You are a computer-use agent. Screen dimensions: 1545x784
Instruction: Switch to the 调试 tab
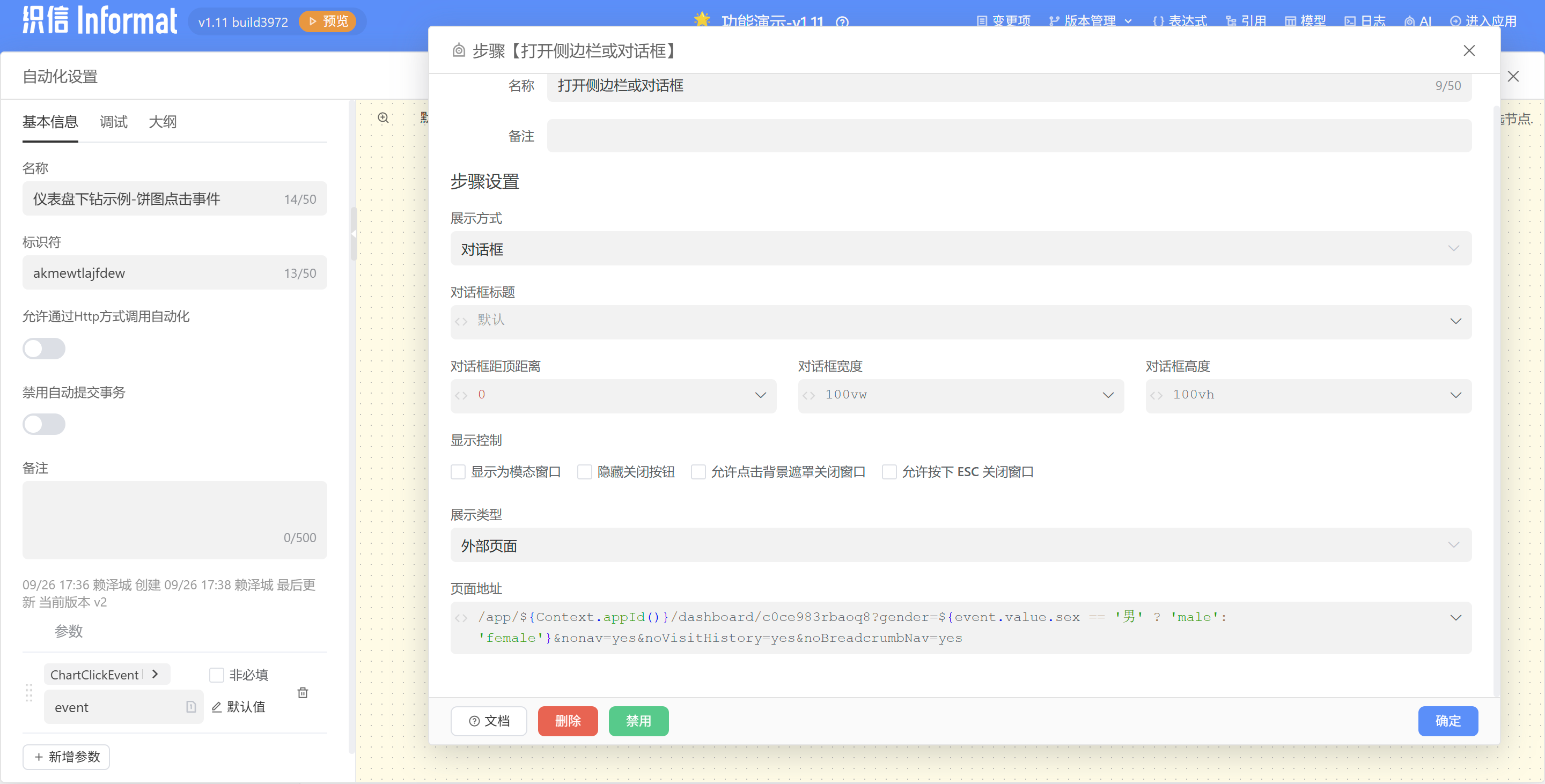(113, 122)
